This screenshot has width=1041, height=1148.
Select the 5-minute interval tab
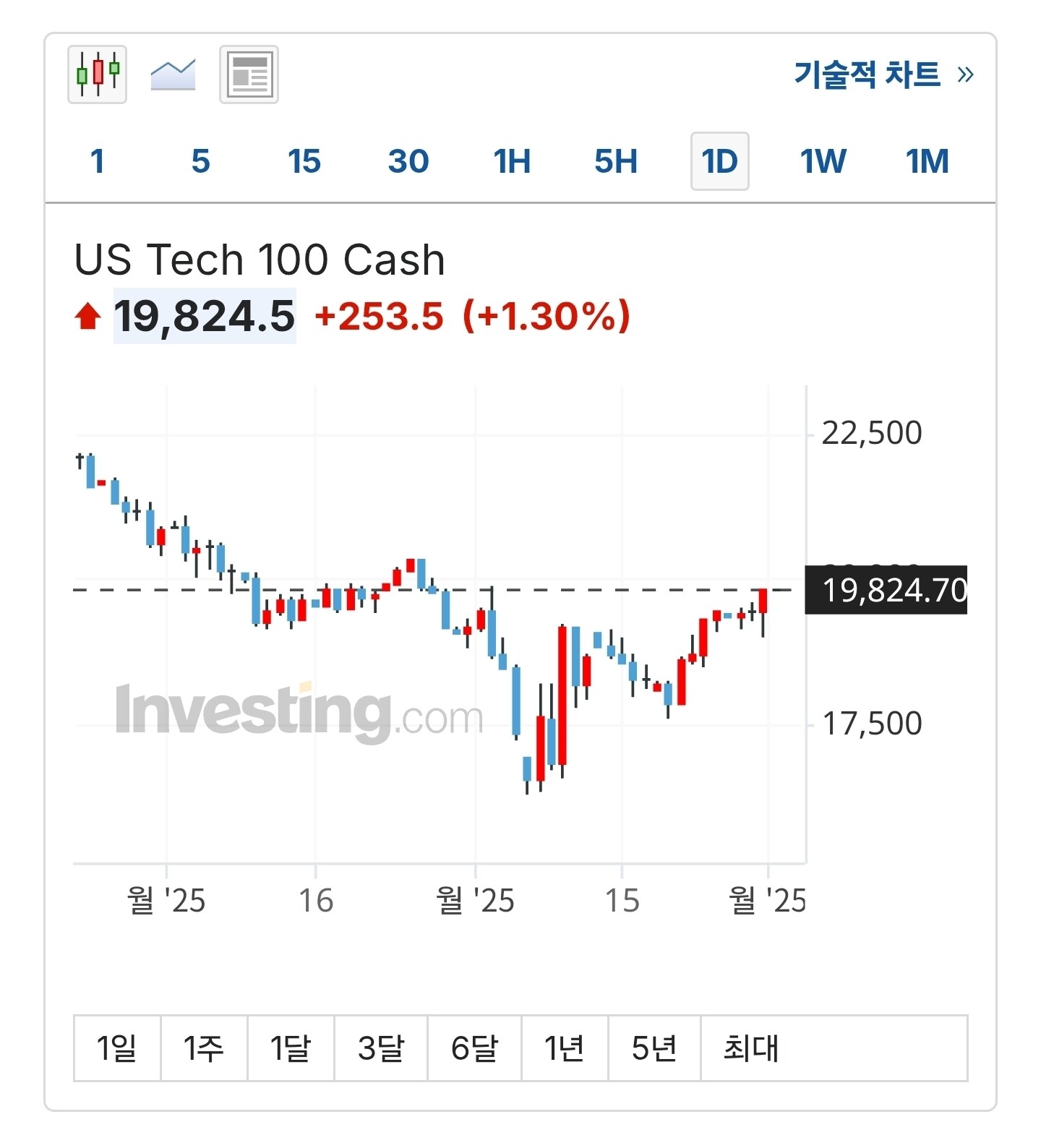click(201, 161)
